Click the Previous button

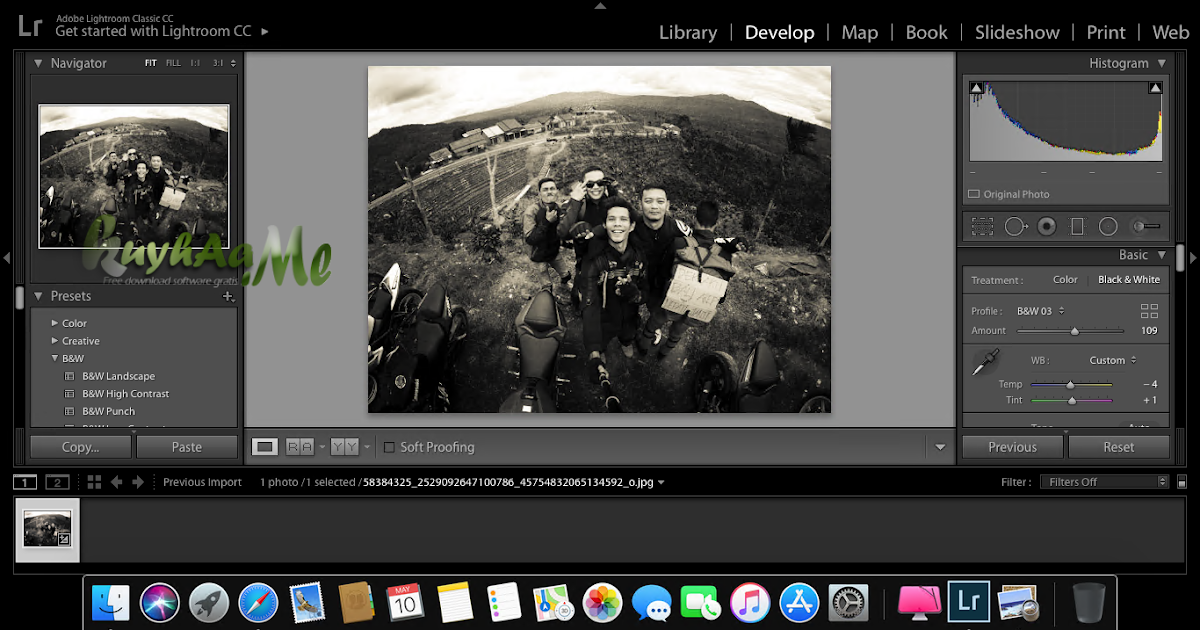(x=1013, y=447)
